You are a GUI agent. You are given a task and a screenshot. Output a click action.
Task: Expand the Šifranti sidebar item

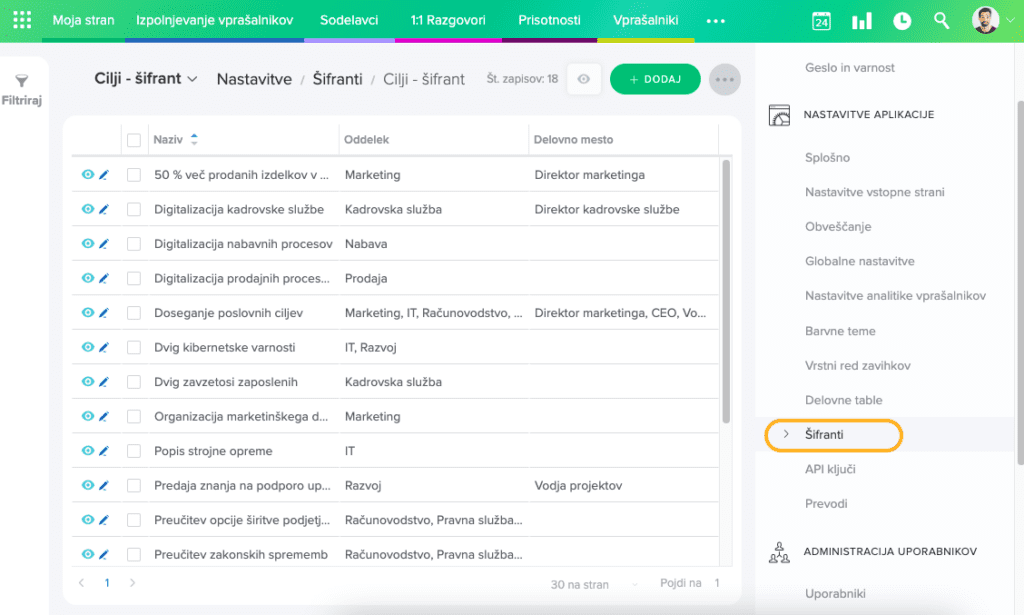tap(785, 435)
